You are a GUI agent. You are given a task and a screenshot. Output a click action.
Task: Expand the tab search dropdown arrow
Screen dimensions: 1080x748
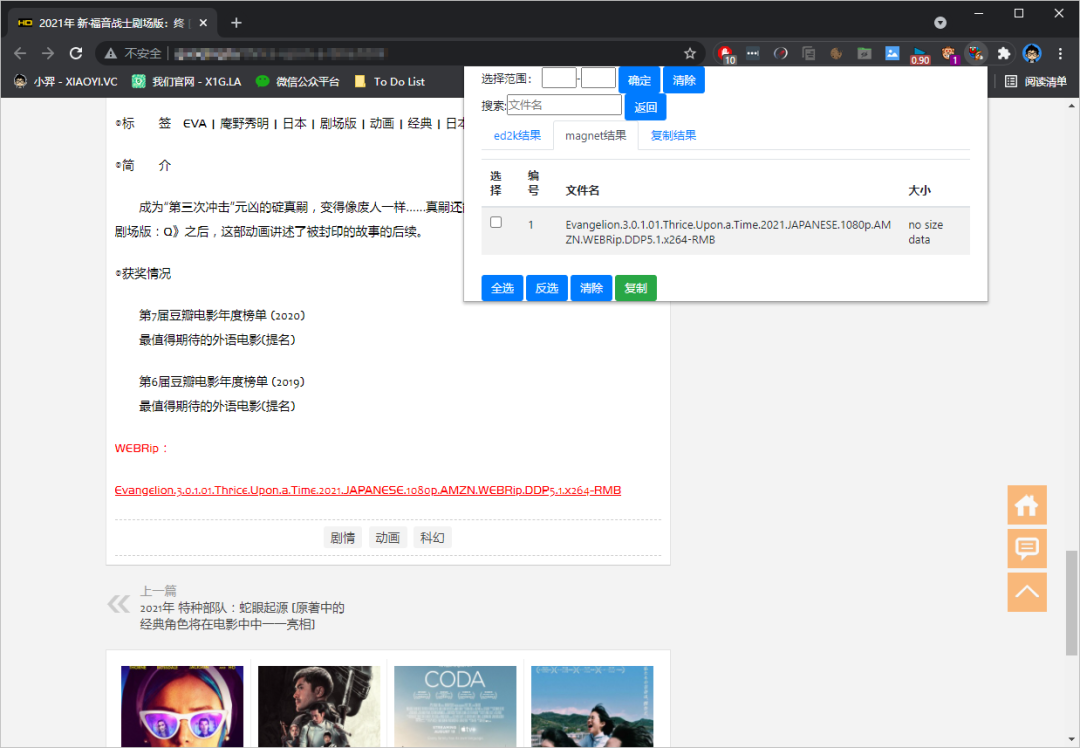point(940,22)
